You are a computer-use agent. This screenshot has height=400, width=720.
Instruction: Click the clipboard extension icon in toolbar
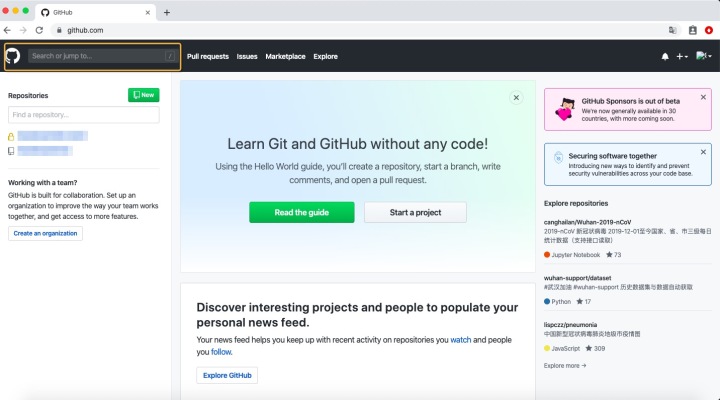coord(692,30)
